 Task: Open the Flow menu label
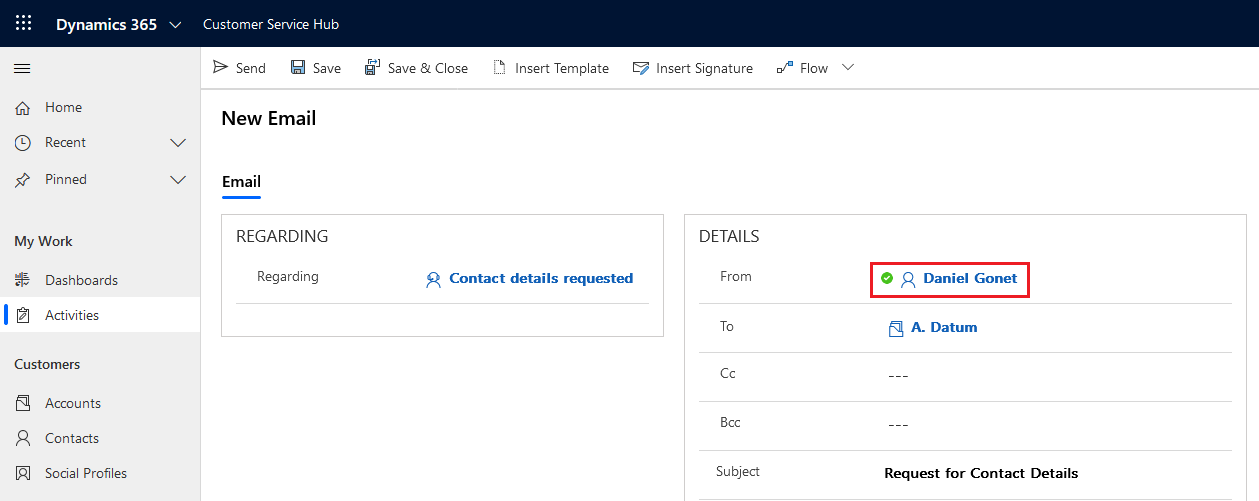814,68
